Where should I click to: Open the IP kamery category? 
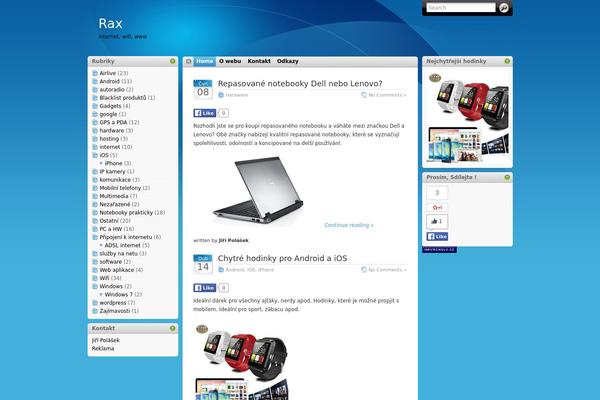tap(112, 171)
